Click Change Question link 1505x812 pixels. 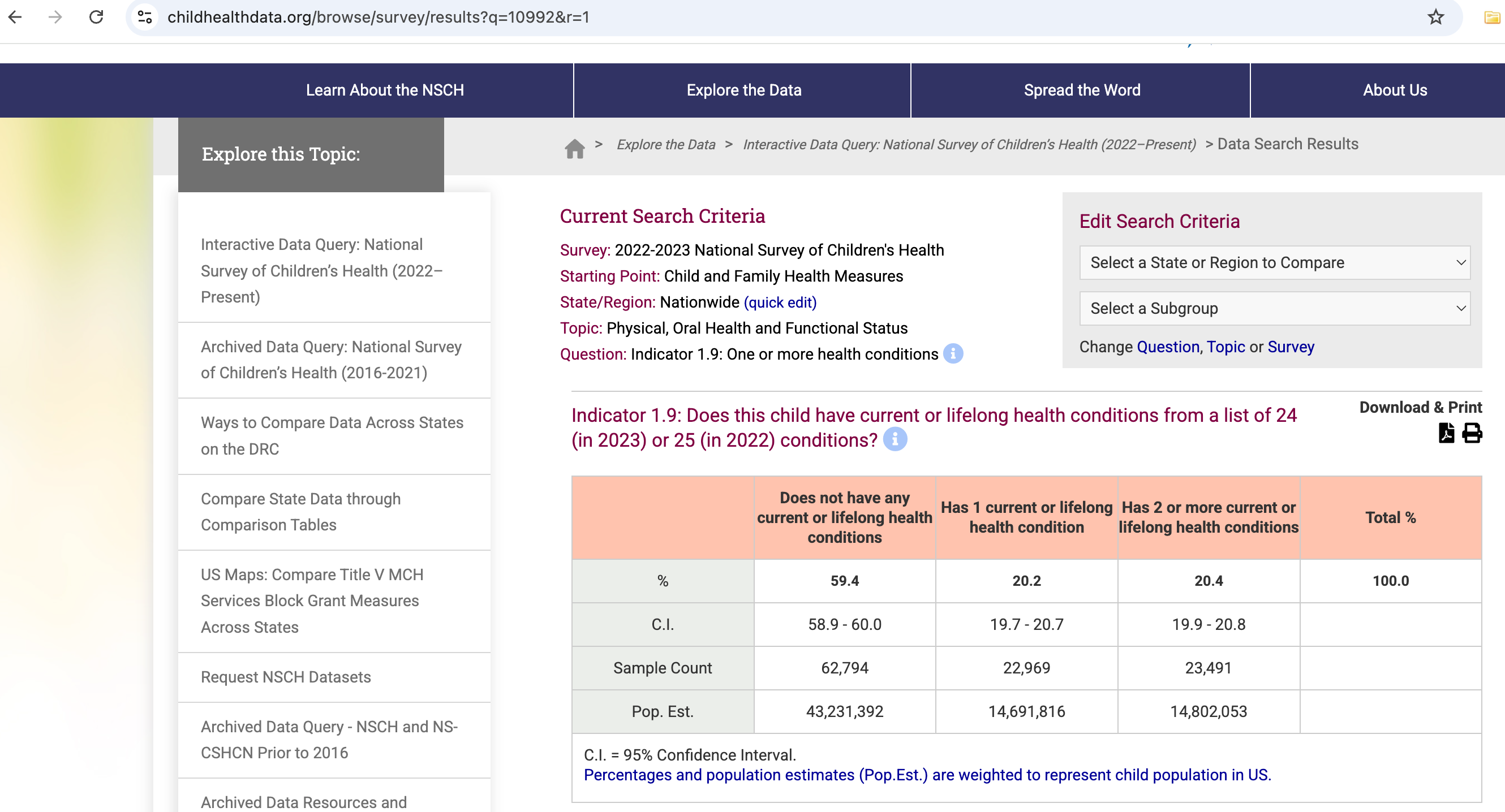tap(1168, 347)
